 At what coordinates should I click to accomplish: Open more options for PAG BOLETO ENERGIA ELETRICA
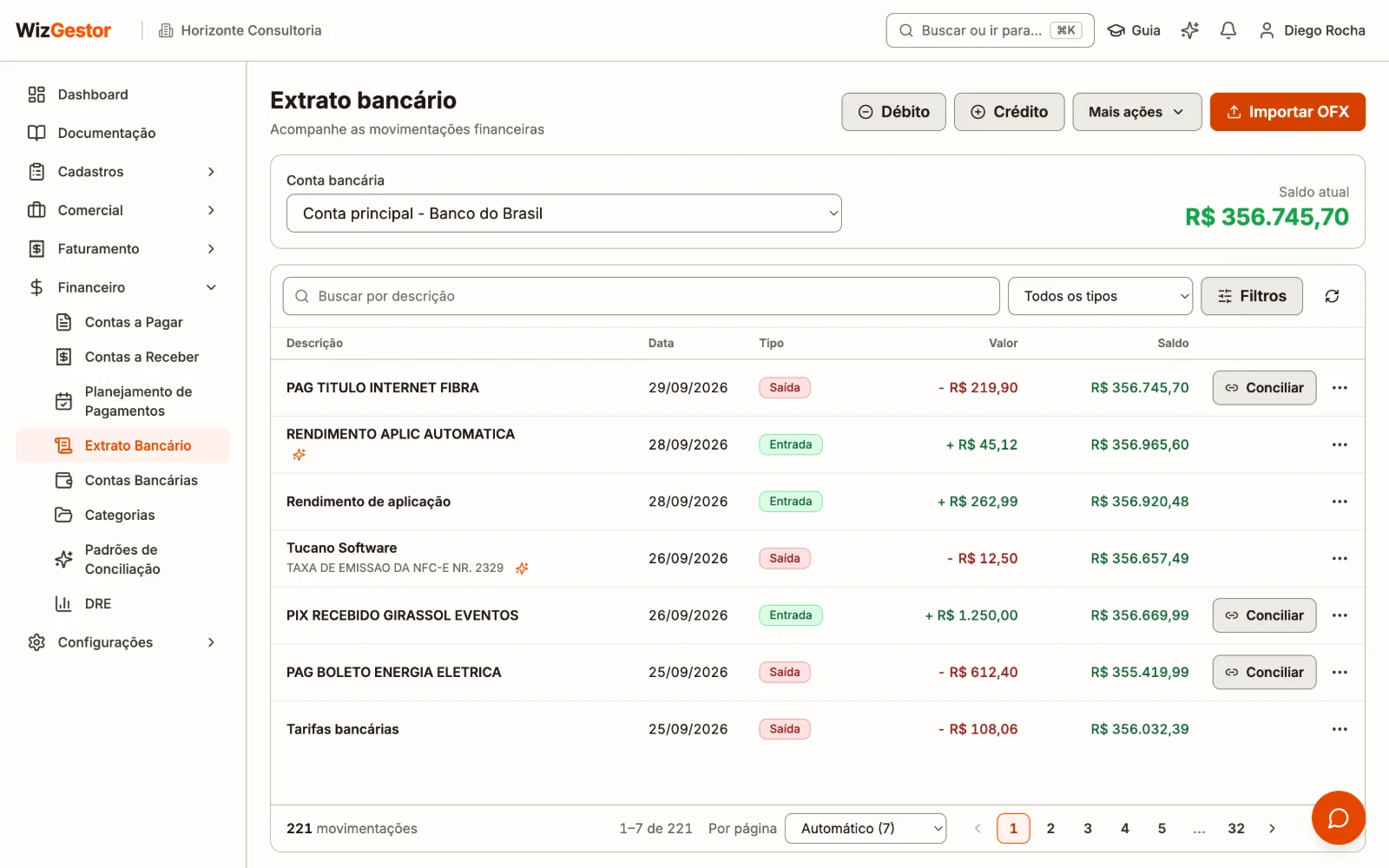1340,672
